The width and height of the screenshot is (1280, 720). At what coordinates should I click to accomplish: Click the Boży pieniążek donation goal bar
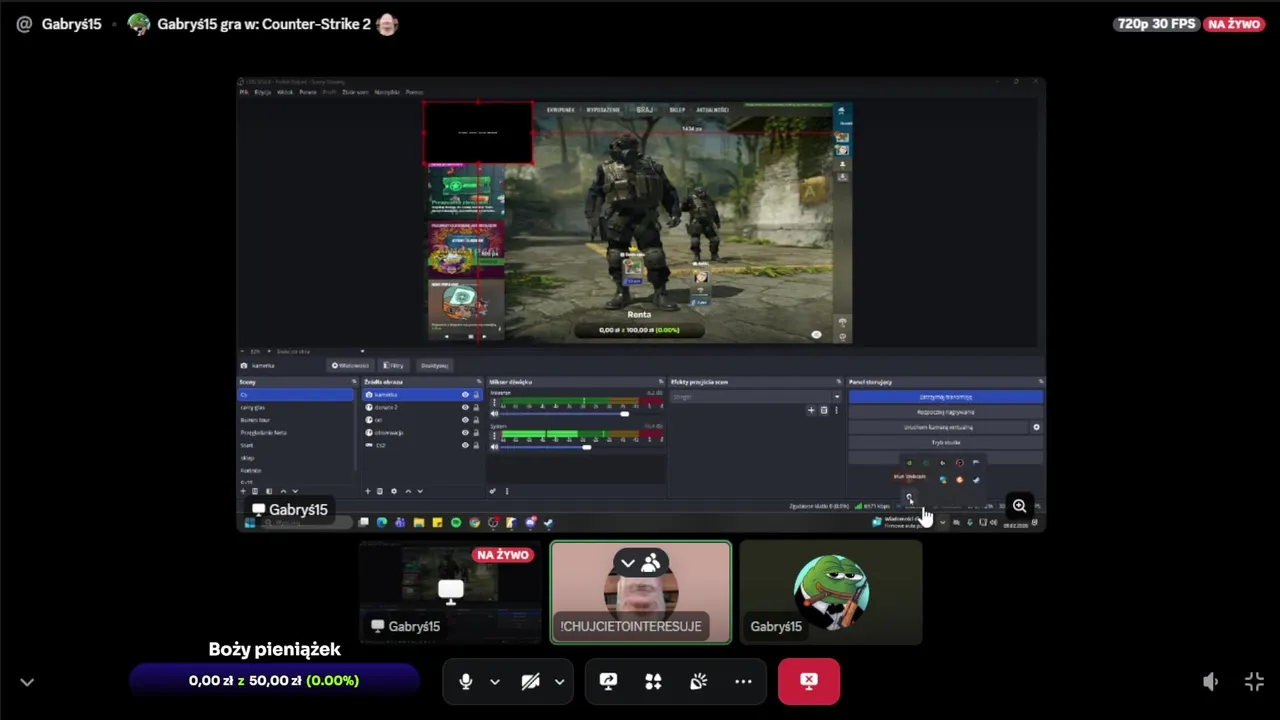(x=274, y=681)
